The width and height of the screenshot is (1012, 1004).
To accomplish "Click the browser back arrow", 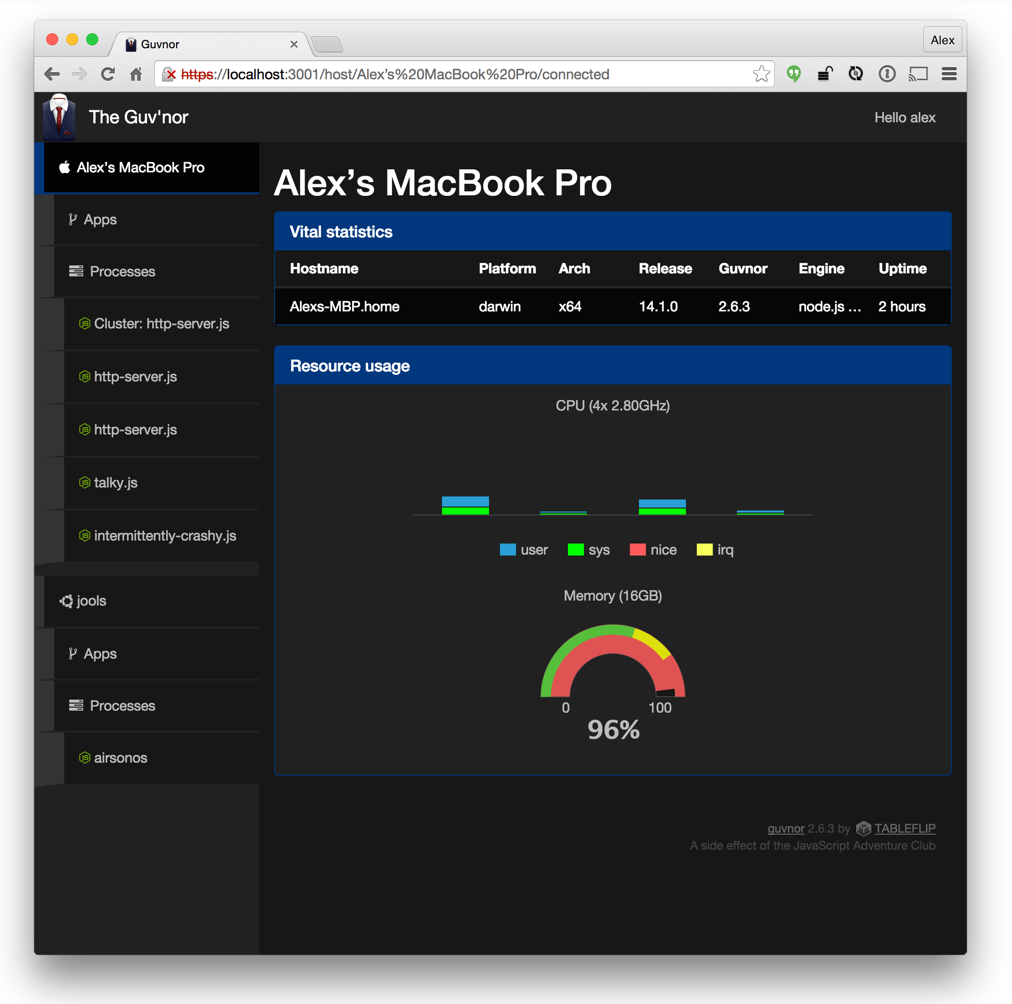I will click(52, 74).
